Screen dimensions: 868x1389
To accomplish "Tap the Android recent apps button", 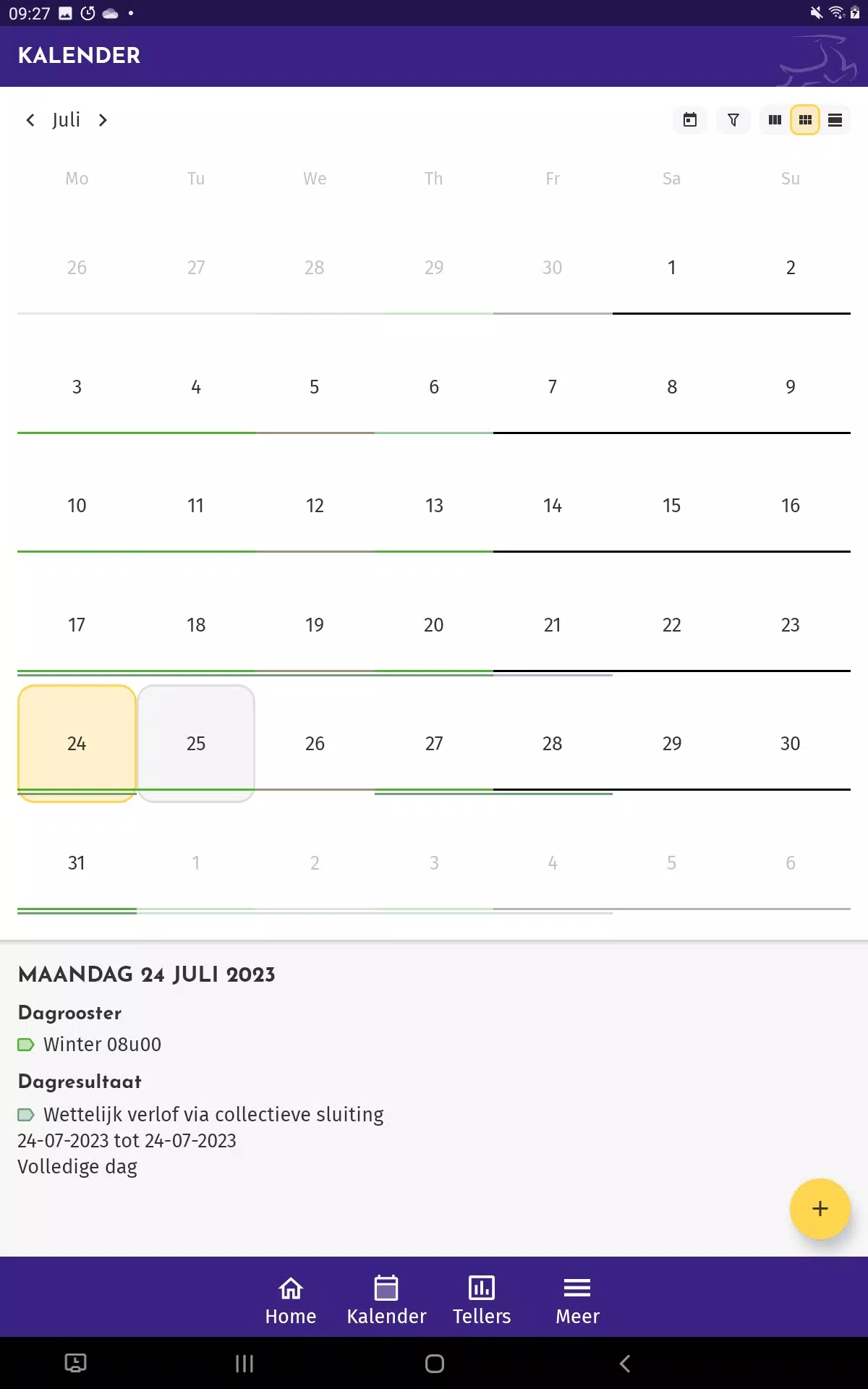I will point(244,1364).
